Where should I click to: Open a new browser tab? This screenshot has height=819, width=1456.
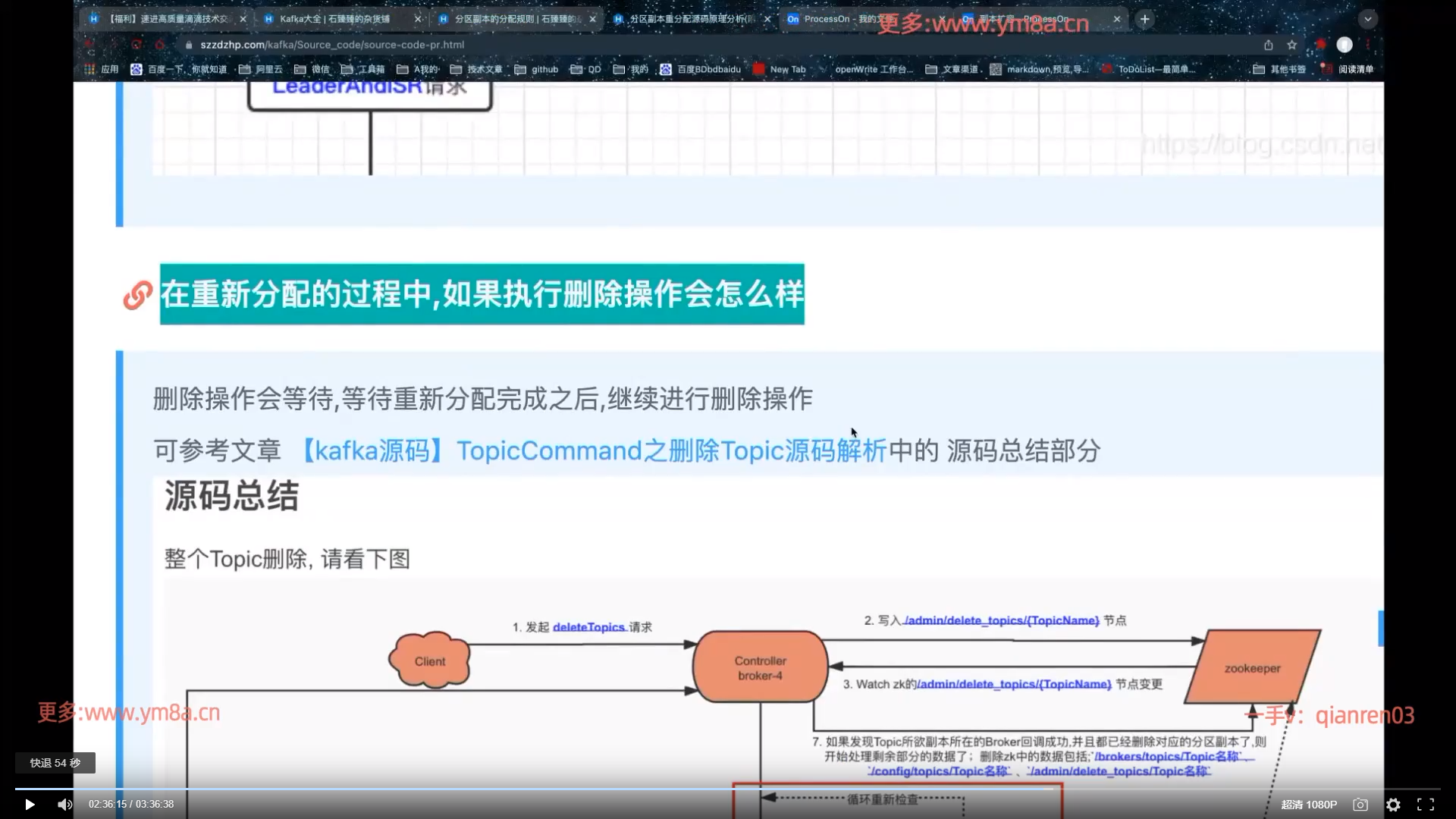1145,19
